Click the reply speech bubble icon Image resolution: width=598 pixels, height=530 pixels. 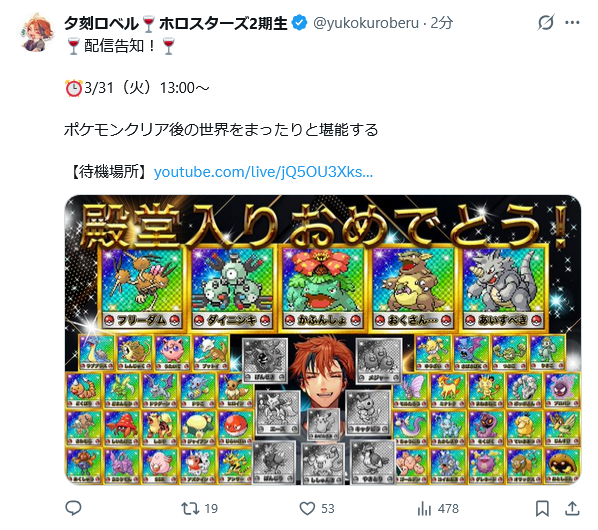[x=73, y=508]
